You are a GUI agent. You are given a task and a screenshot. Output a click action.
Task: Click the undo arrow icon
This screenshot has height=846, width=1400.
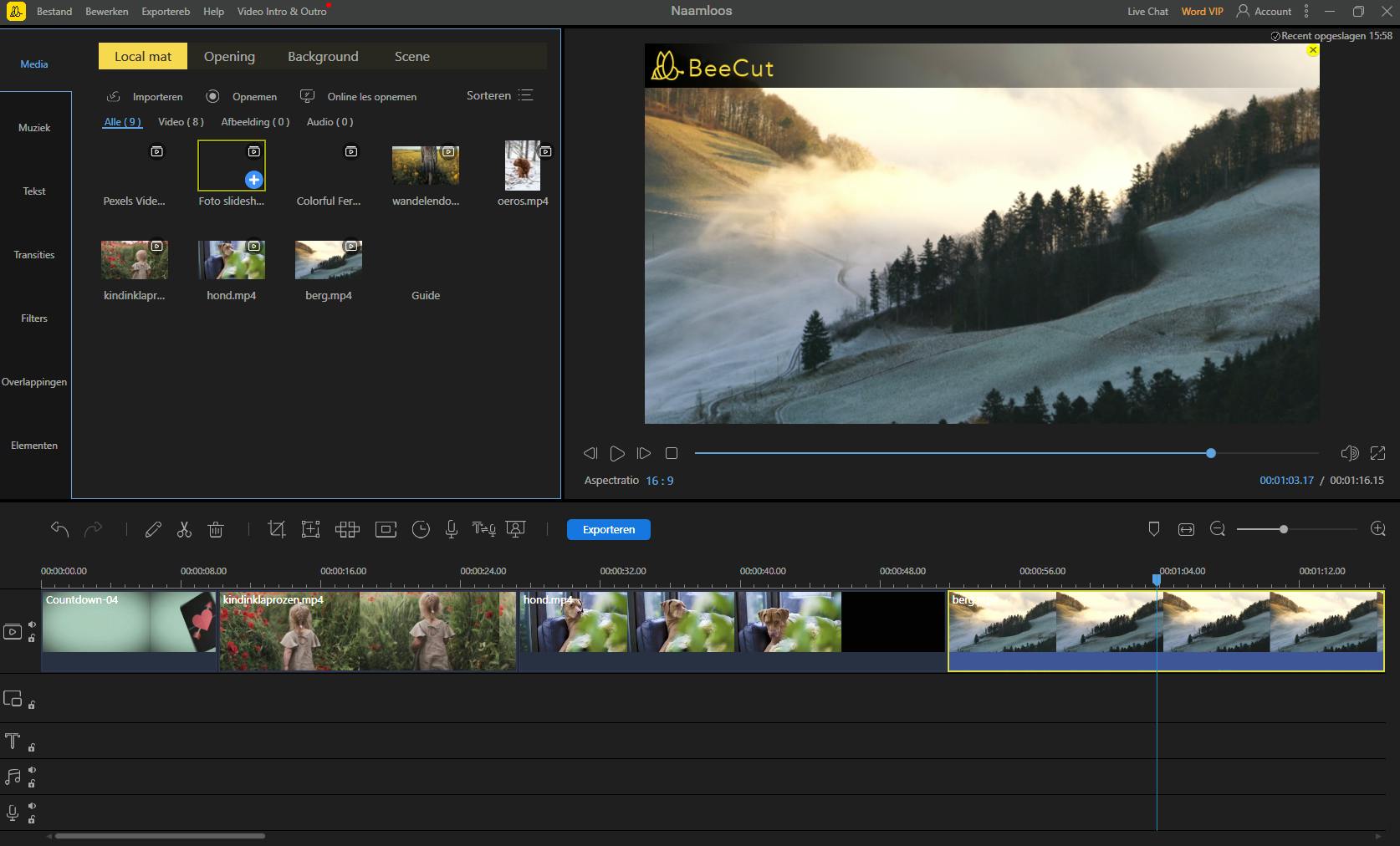pos(59,529)
